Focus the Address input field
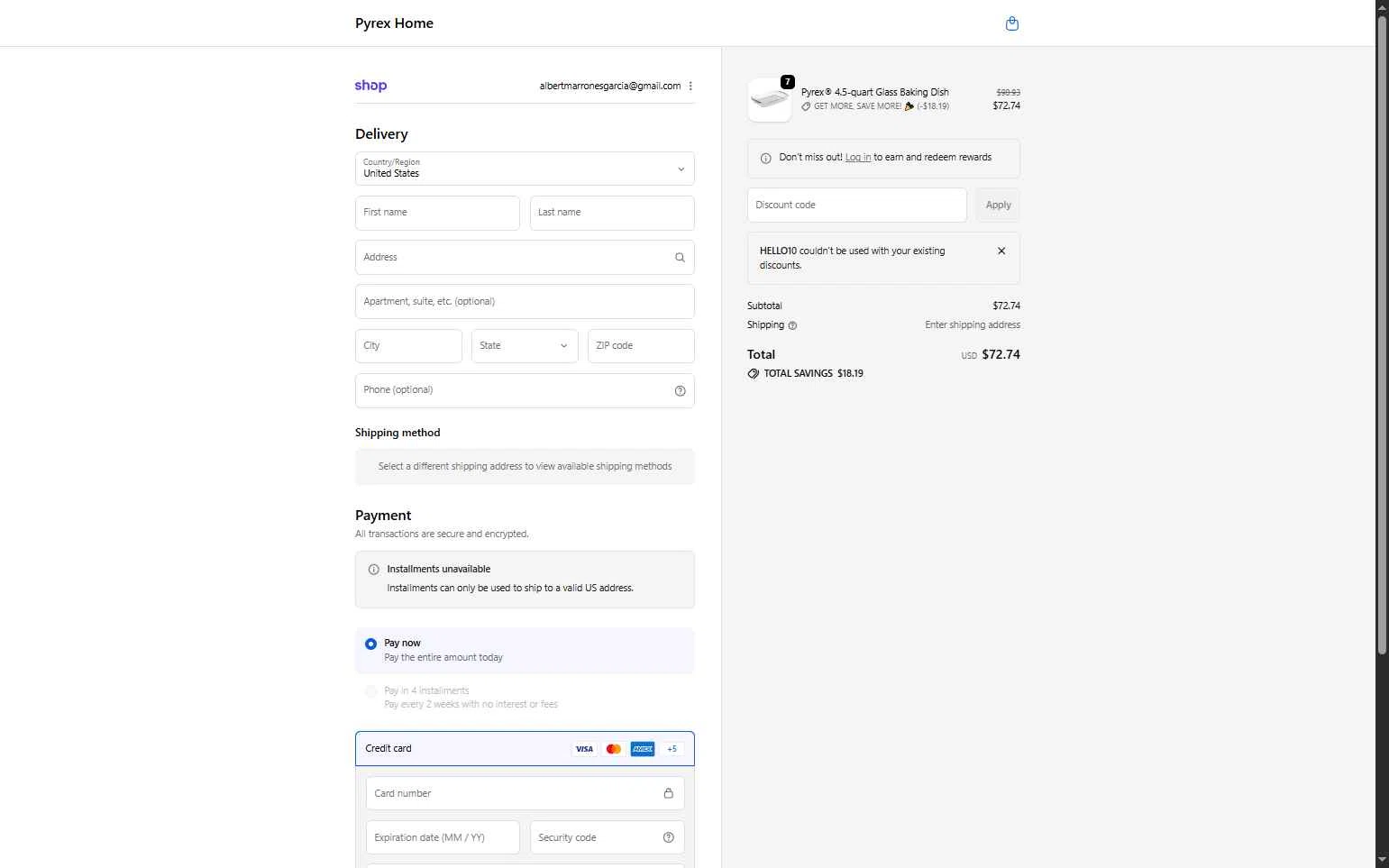This screenshot has width=1389, height=868. [525, 258]
